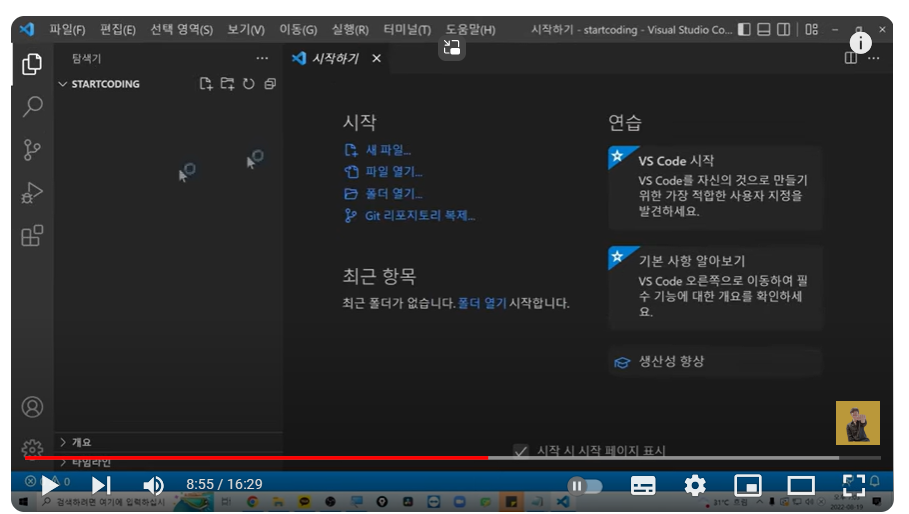Open the Search view in activity bar

click(x=32, y=107)
